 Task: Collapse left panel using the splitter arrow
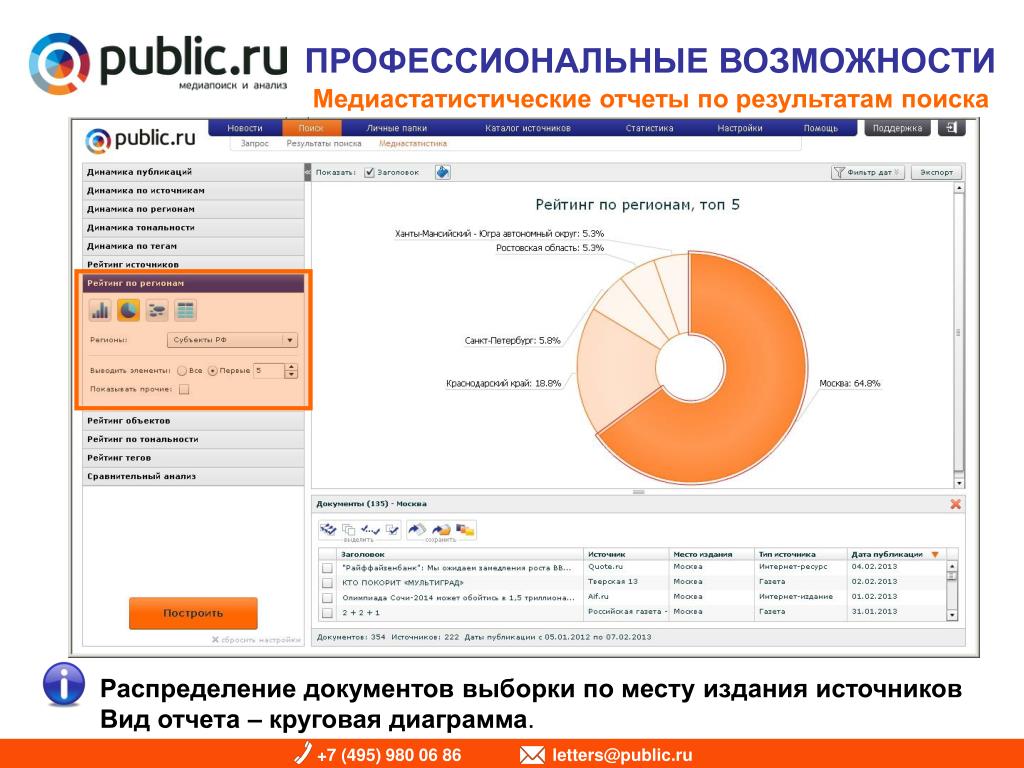(x=308, y=172)
